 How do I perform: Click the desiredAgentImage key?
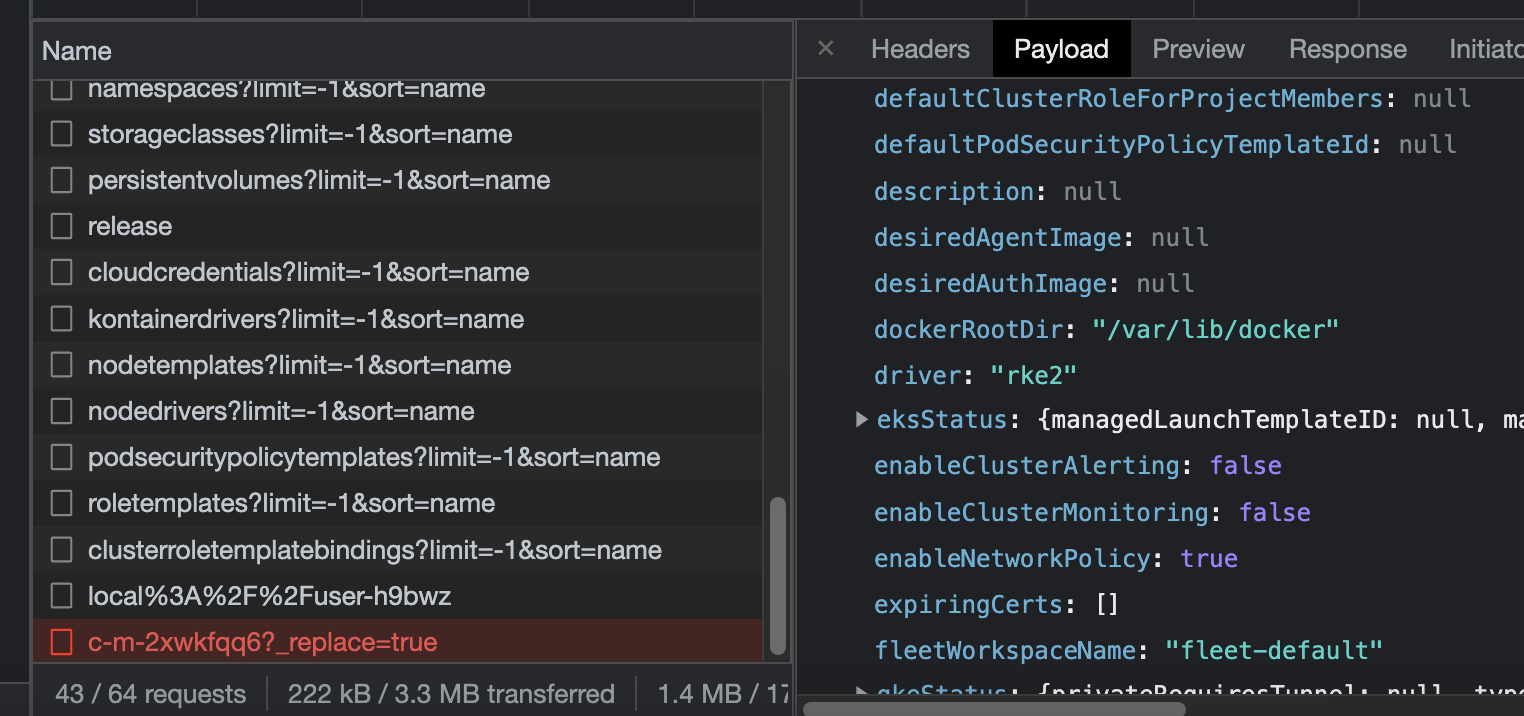coord(997,238)
